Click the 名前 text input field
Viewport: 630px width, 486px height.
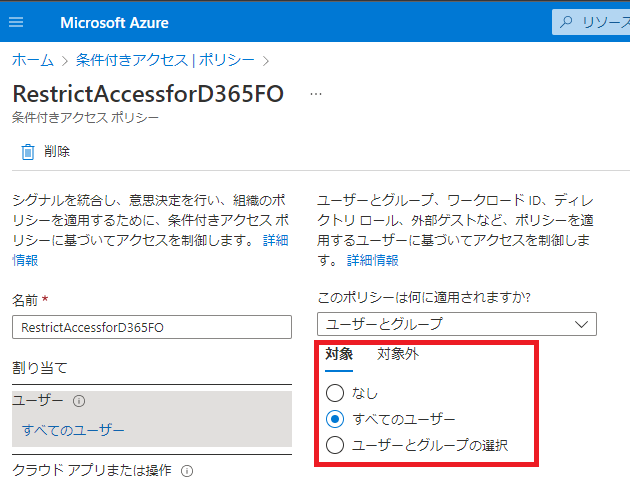coord(152,327)
